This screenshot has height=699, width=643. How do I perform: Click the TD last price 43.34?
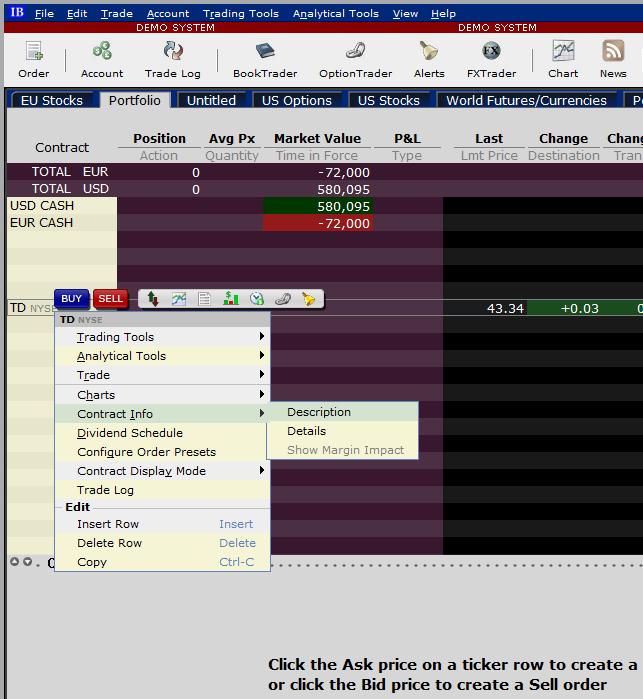tap(505, 308)
